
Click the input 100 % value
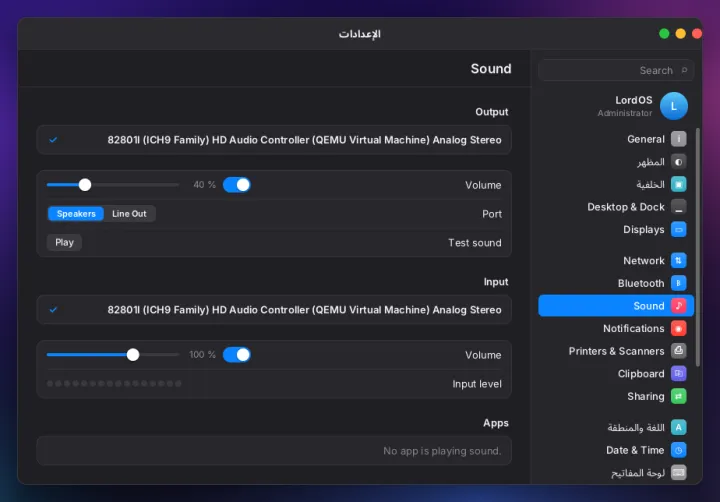pos(202,355)
